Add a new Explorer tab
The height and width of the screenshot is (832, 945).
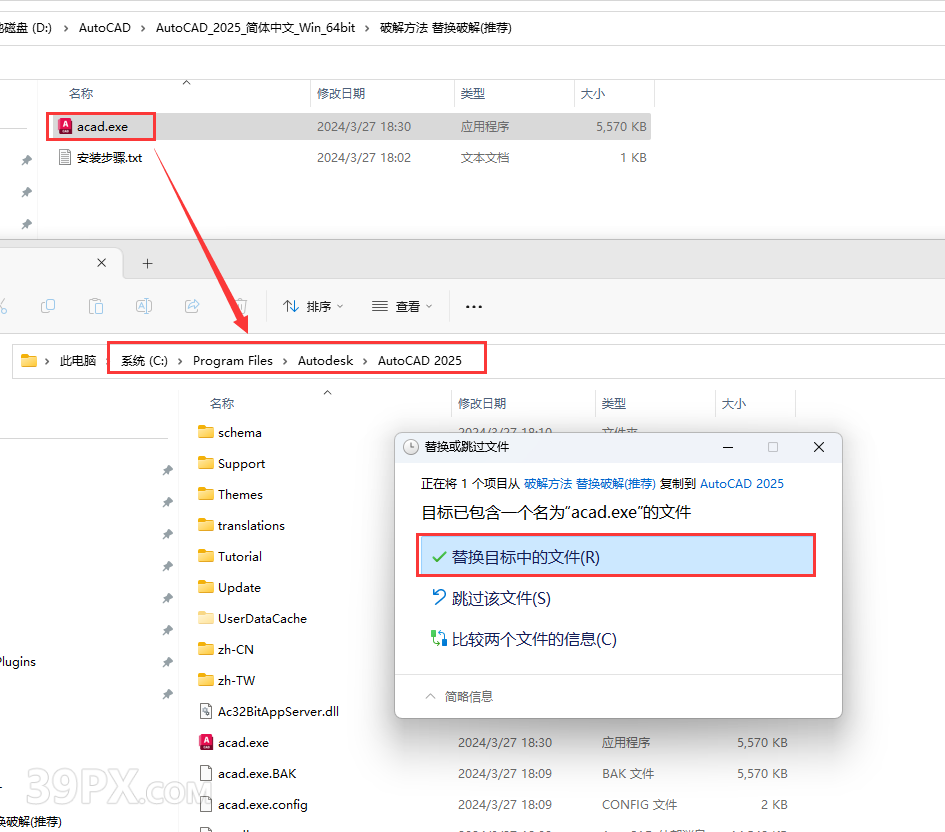[x=148, y=263]
